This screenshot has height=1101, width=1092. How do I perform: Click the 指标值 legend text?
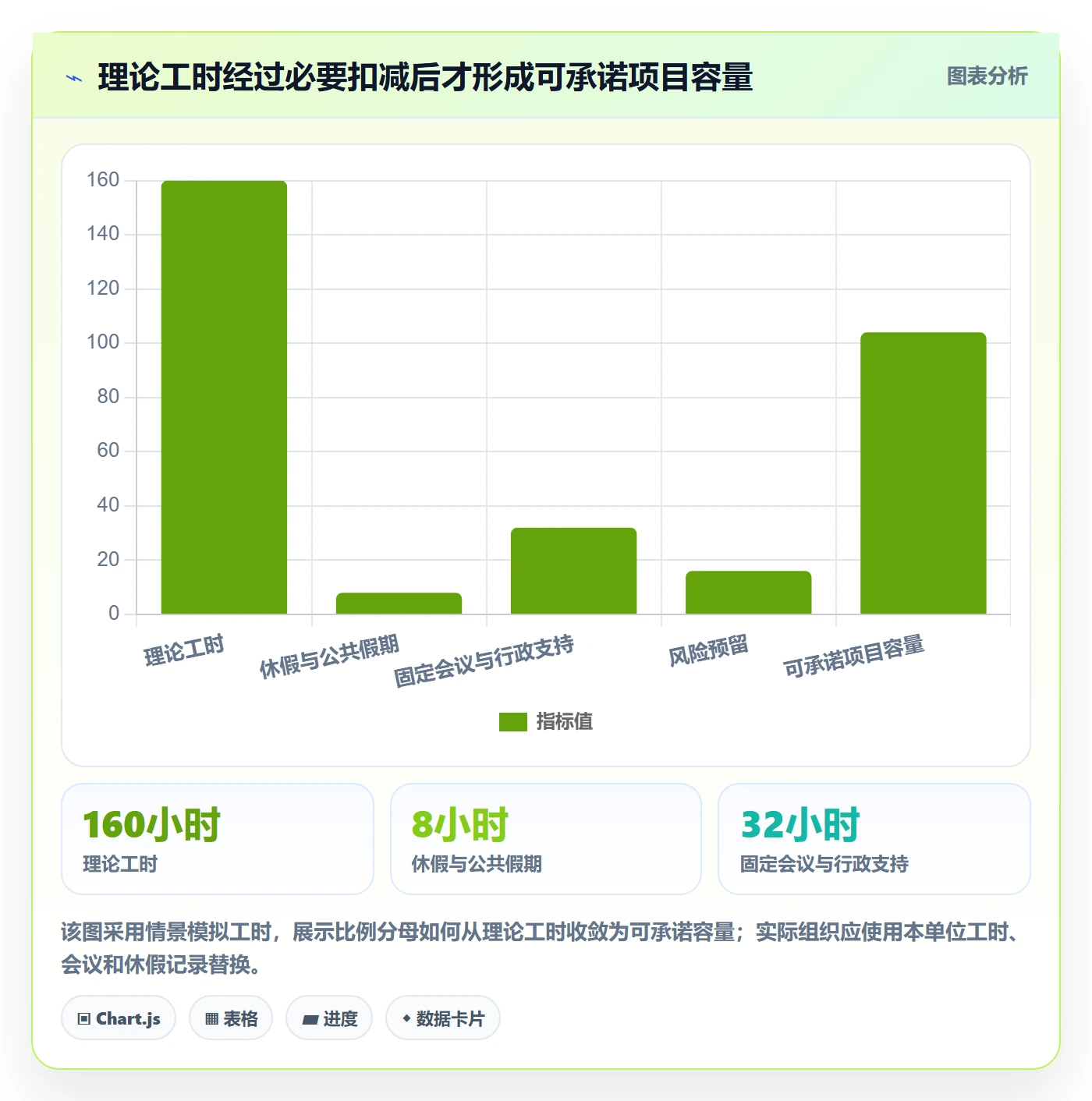[x=564, y=722]
